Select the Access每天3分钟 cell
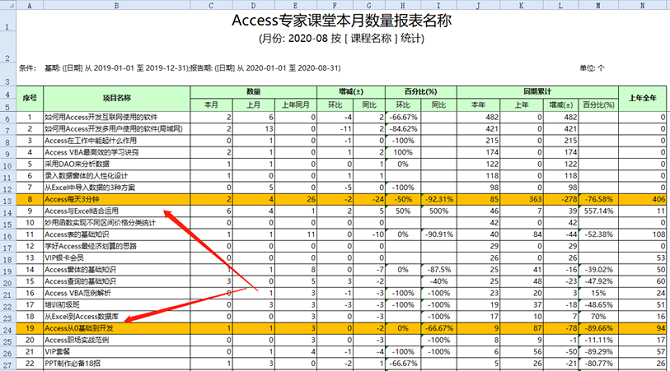Image resolution: width=670 pixels, height=371 pixels. (117, 199)
